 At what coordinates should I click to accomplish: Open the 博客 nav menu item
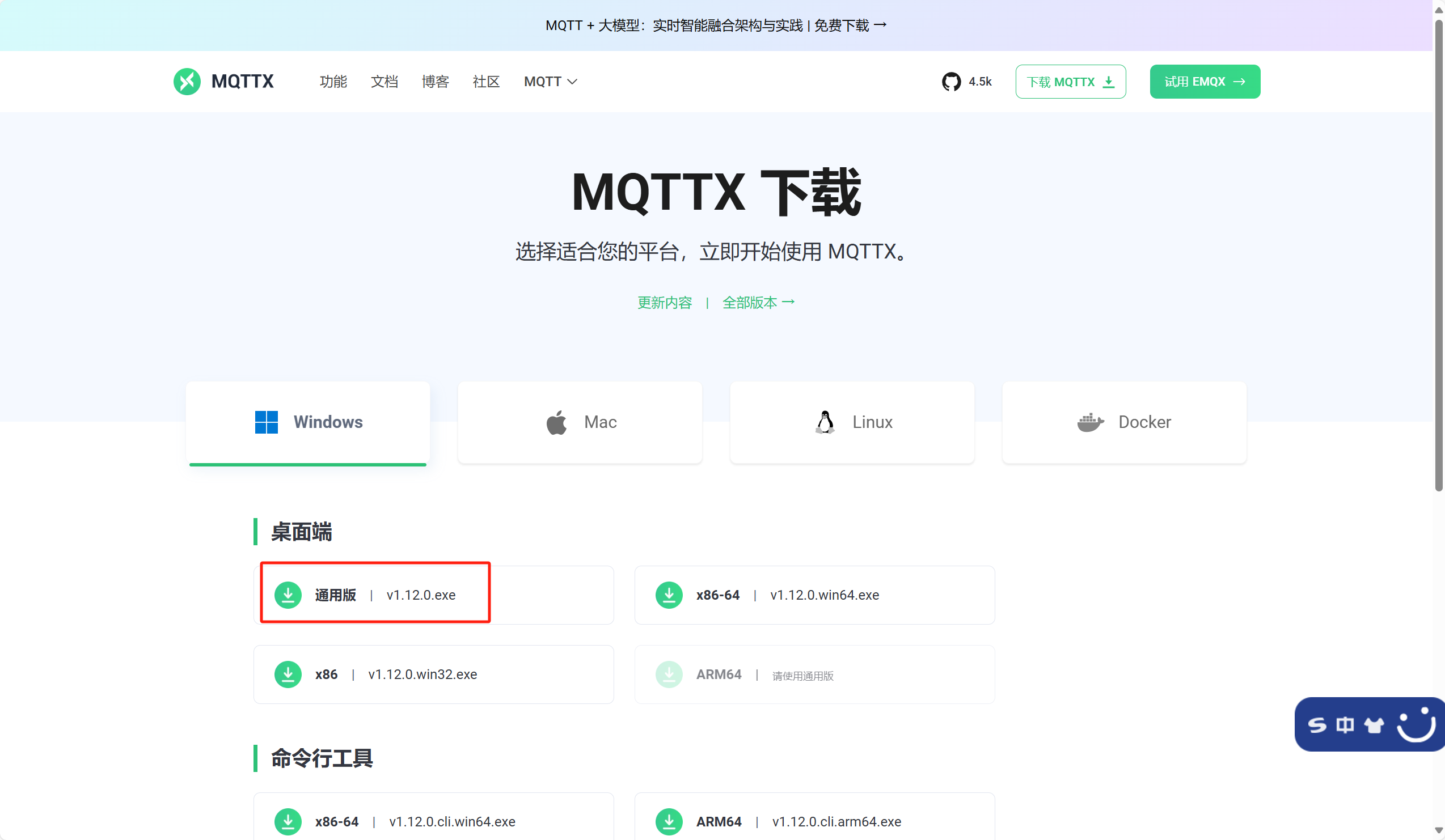[435, 82]
